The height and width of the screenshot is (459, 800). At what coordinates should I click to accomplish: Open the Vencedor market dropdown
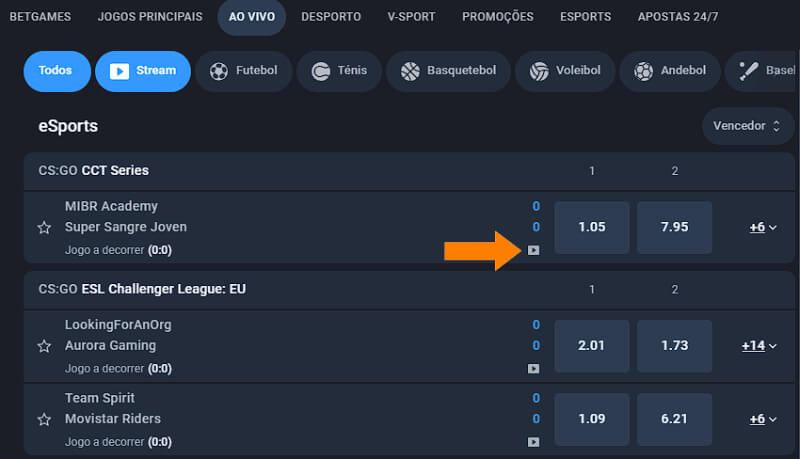tap(747, 125)
